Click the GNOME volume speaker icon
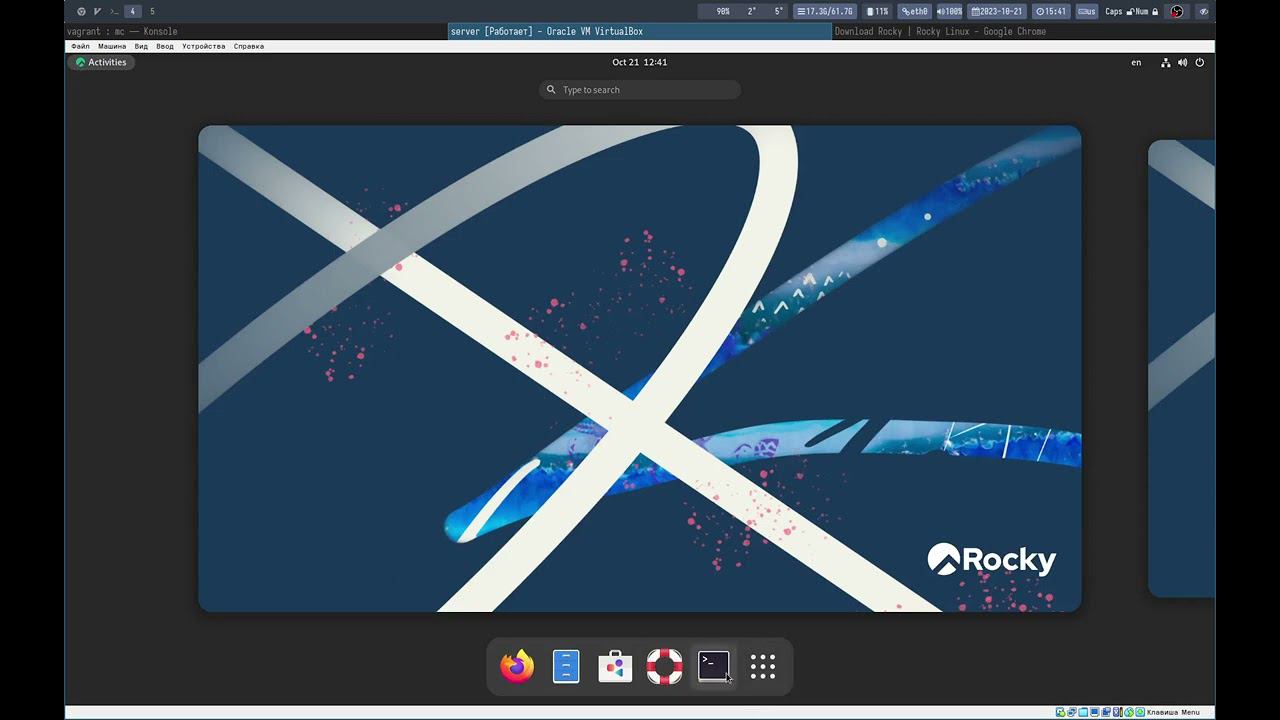The width and height of the screenshot is (1280, 720). click(x=1183, y=62)
